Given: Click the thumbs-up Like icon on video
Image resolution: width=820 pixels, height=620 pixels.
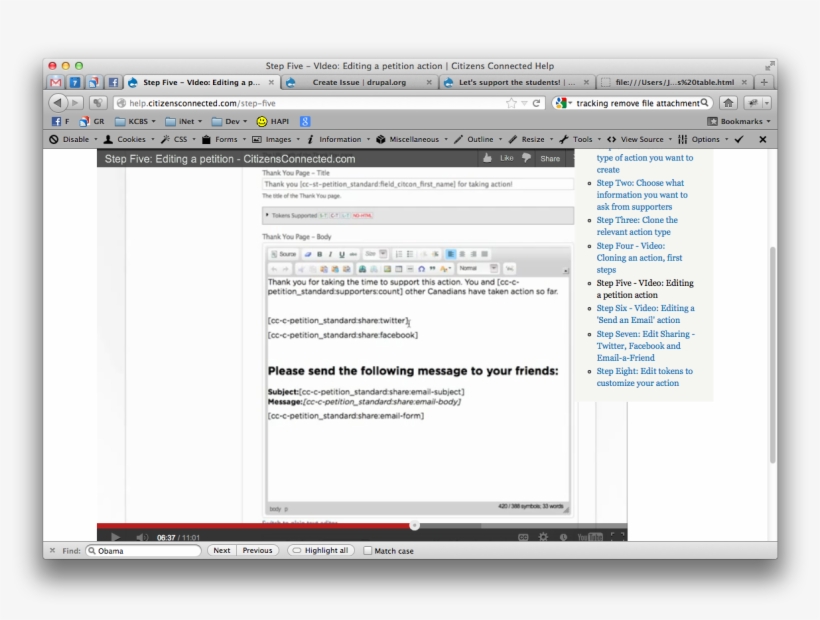Looking at the screenshot, I should [x=488, y=158].
